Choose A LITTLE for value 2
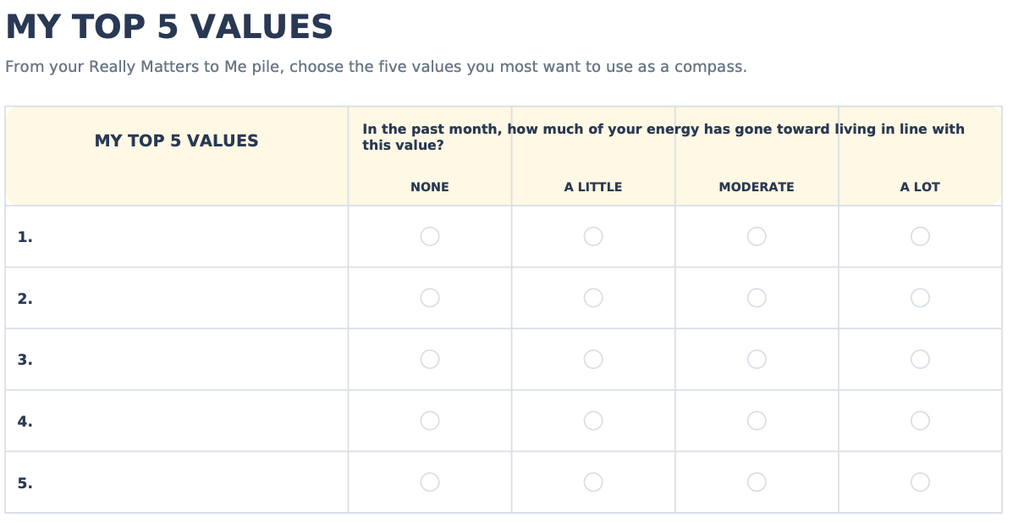Screen dimensions: 1024x523 (x=593, y=298)
